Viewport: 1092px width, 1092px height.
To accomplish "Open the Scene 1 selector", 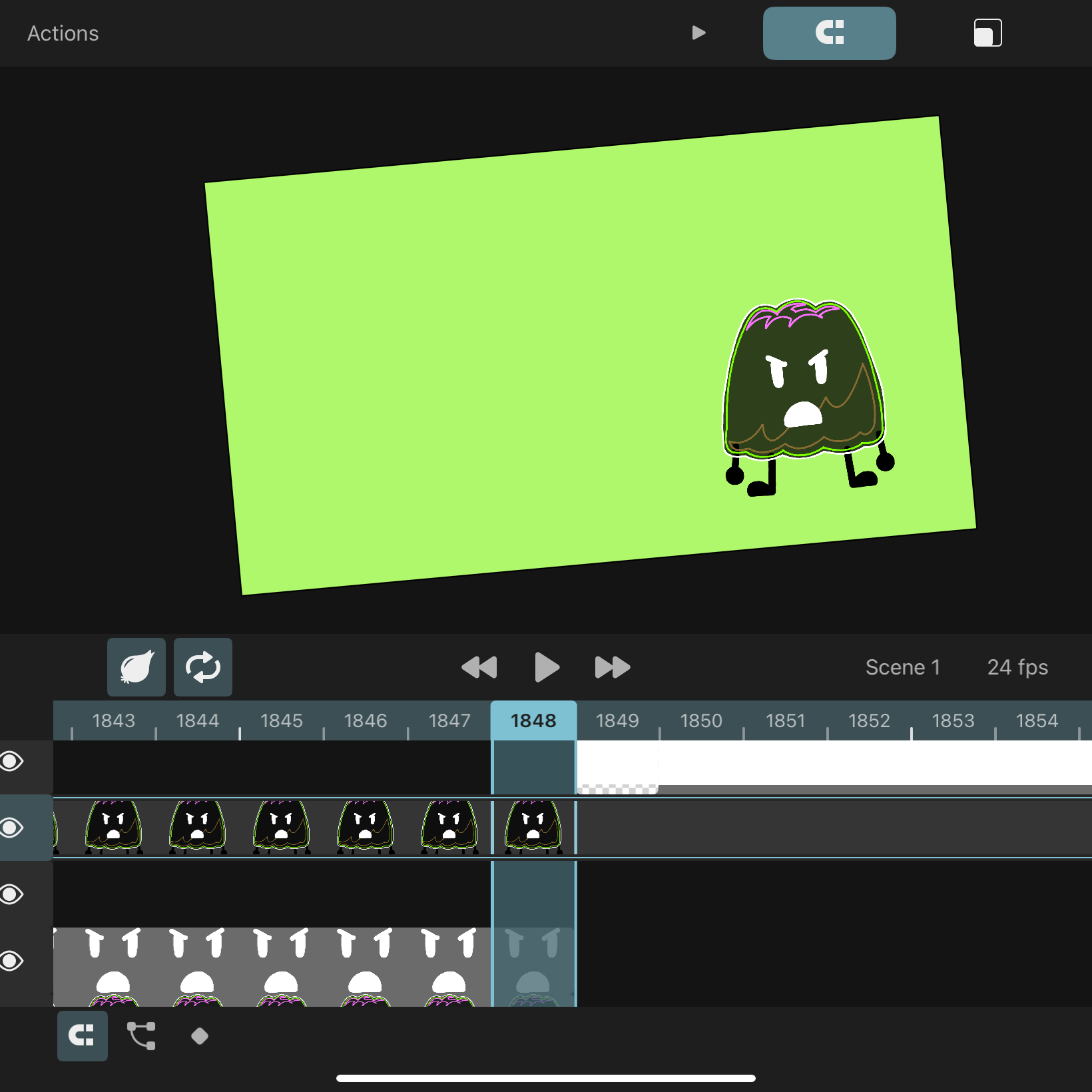I will click(x=903, y=667).
